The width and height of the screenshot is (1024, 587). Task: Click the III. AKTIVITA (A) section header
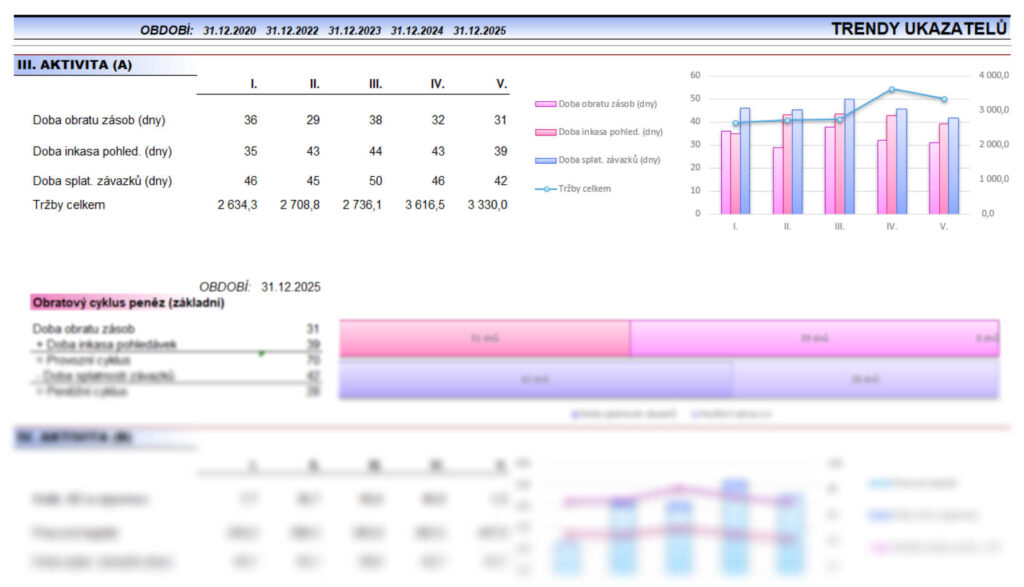click(x=74, y=66)
